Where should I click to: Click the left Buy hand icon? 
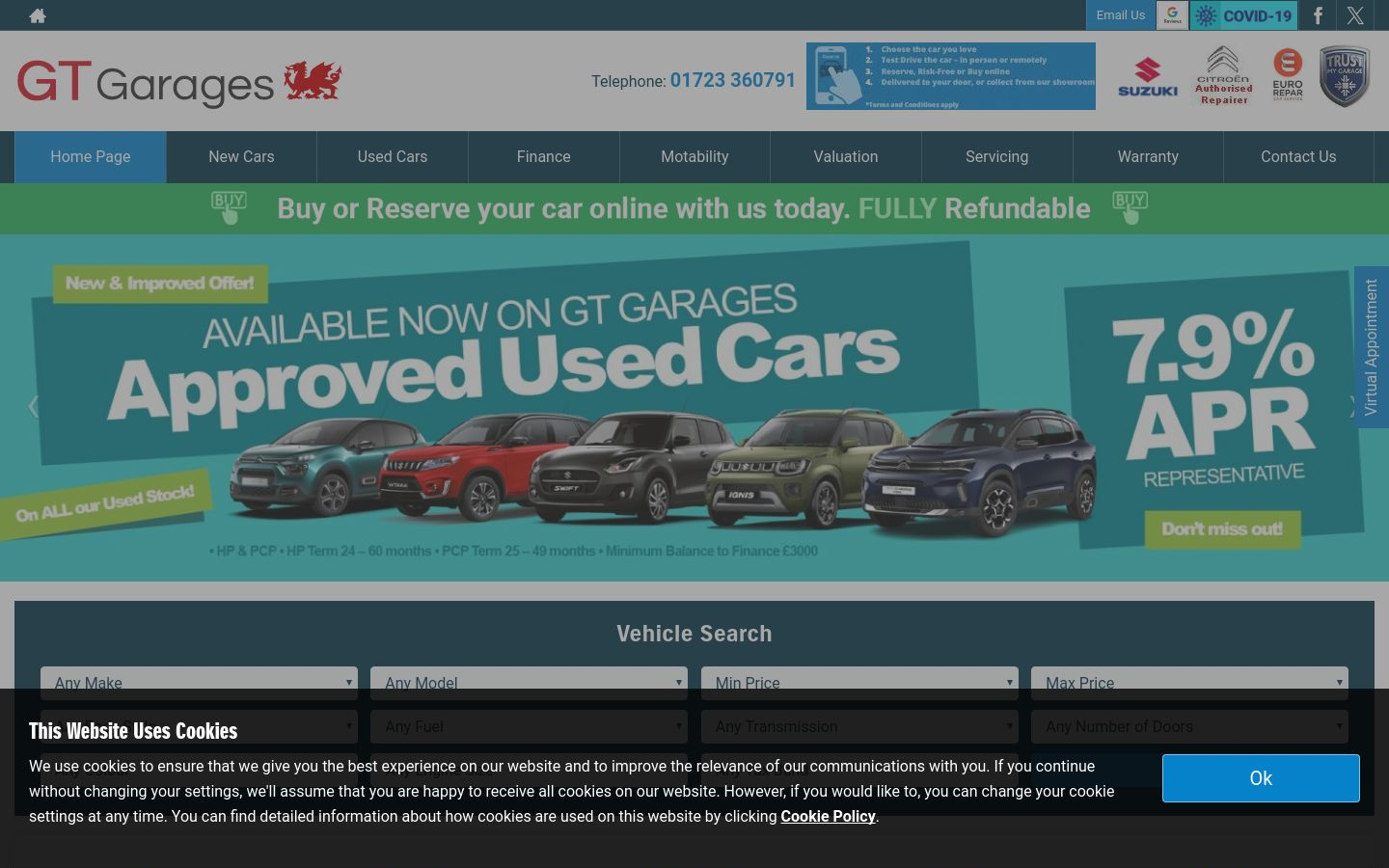[229, 207]
